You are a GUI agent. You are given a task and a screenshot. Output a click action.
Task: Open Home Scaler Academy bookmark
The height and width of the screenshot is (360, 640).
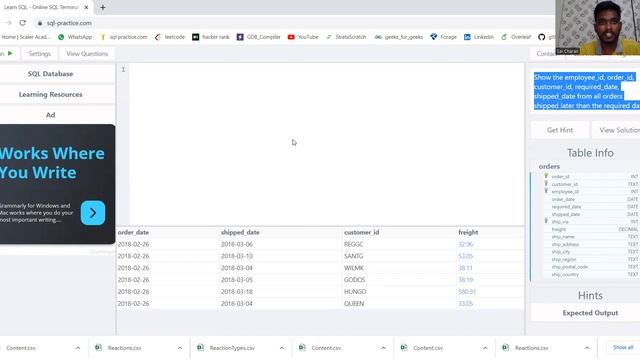[x=25, y=37]
